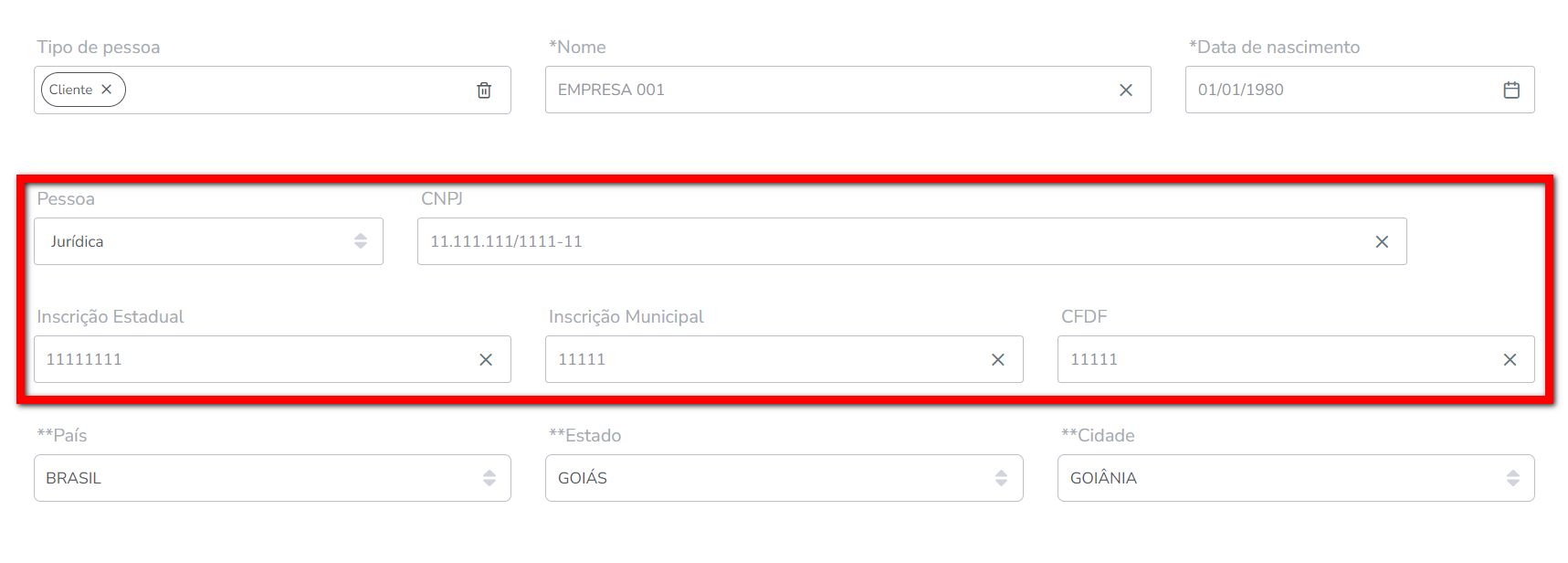Clear the Nome field X icon
This screenshot has width=1568, height=563.
(x=1126, y=90)
